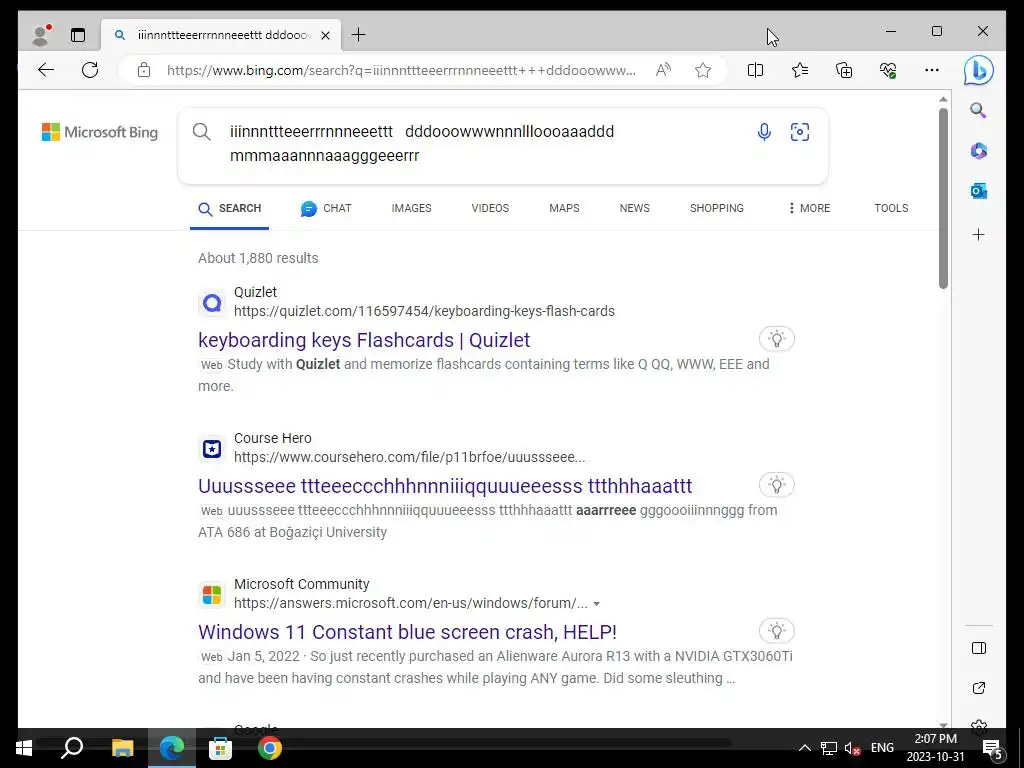Click the page vertical scrollbar thumb
The image size is (1024, 768).
[943, 199]
